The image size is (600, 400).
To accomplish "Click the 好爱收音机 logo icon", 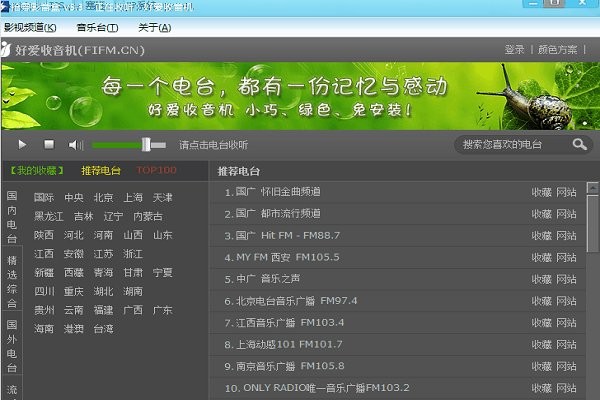I will (9, 49).
